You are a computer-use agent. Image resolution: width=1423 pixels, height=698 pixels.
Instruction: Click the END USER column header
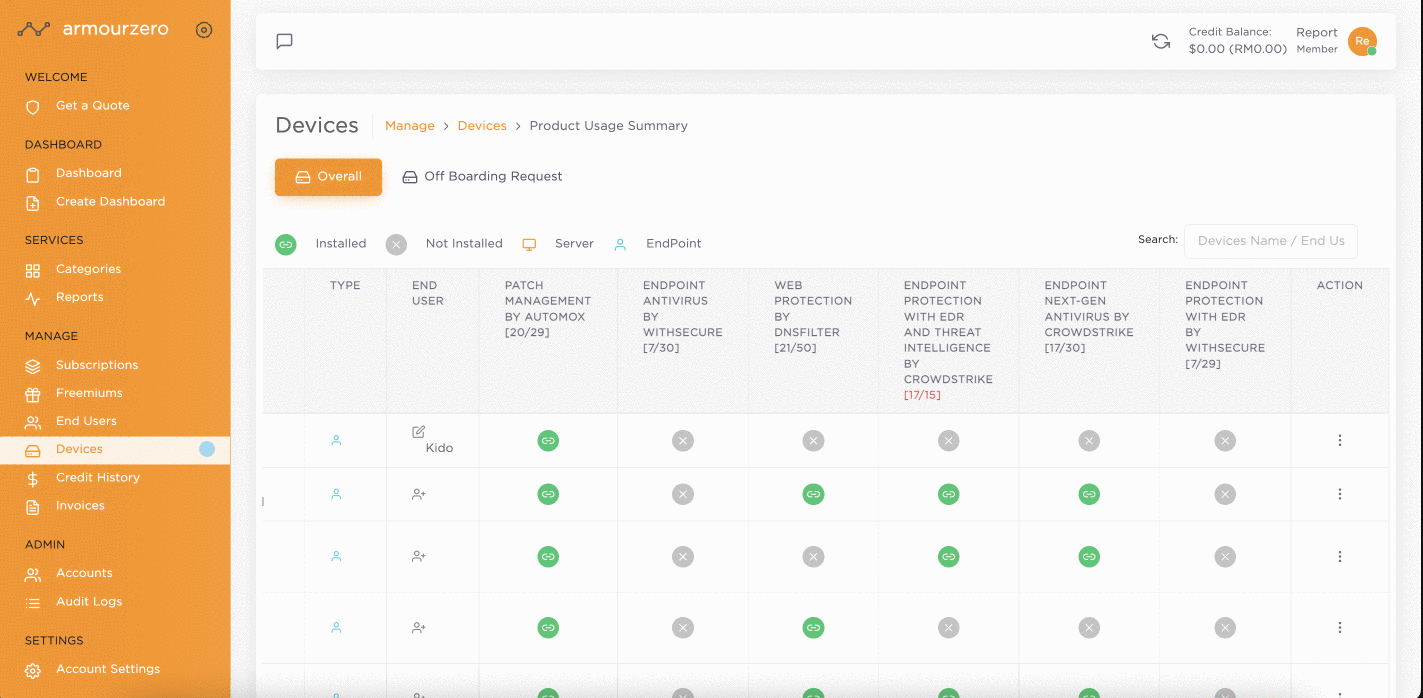(x=428, y=293)
